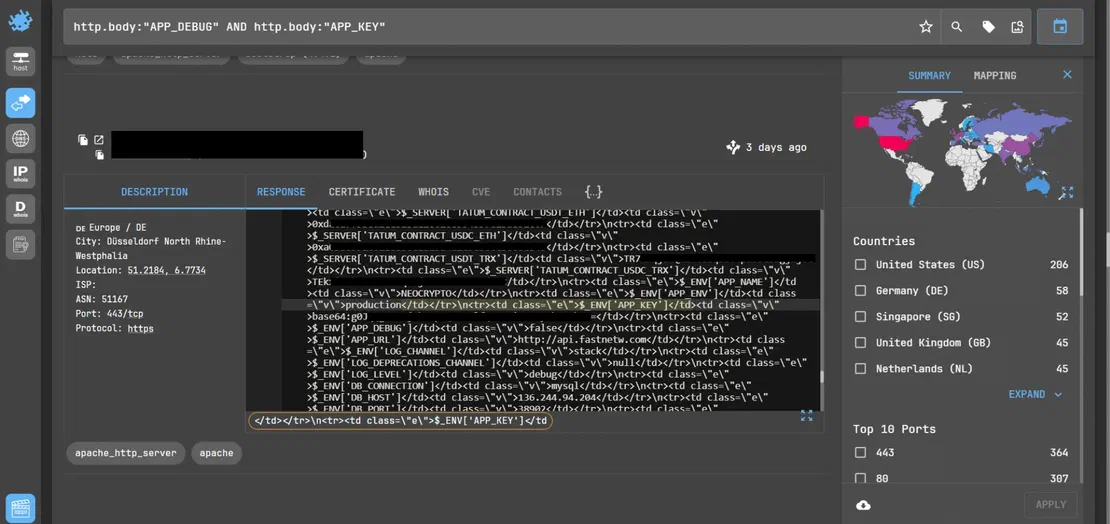Open the Domain Whois search tool

21,209
